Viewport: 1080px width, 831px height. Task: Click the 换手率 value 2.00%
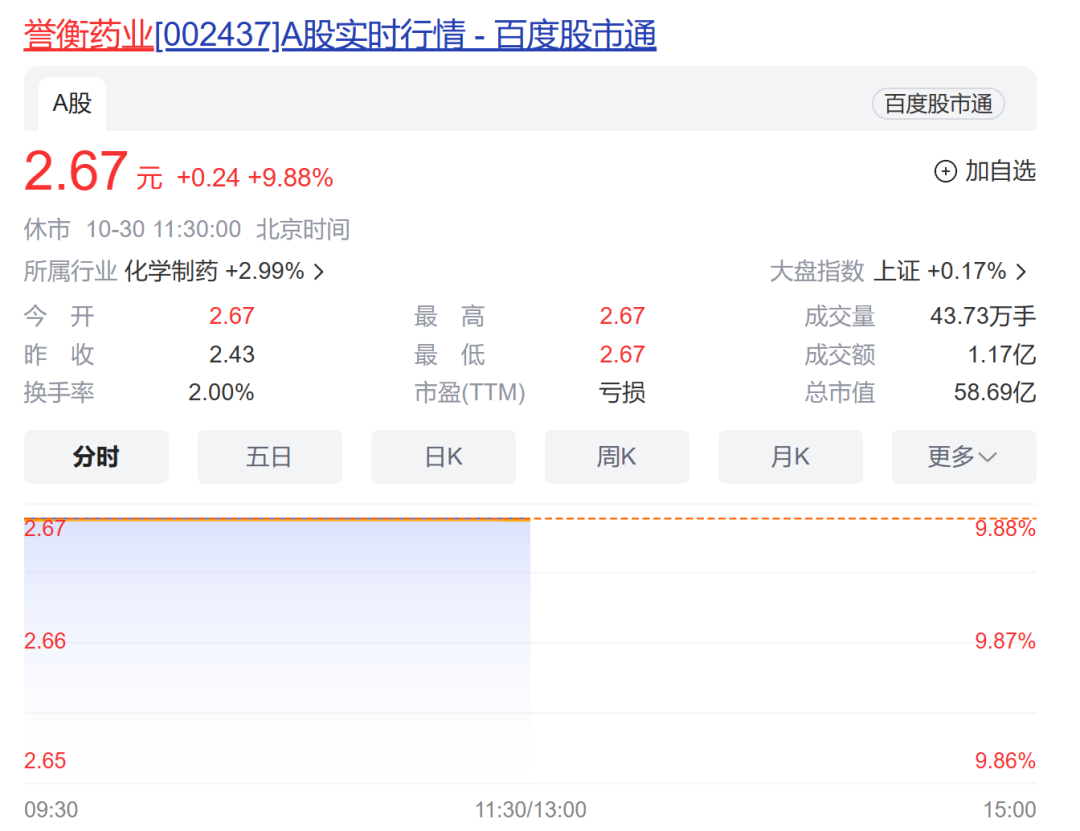click(x=221, y=393)
